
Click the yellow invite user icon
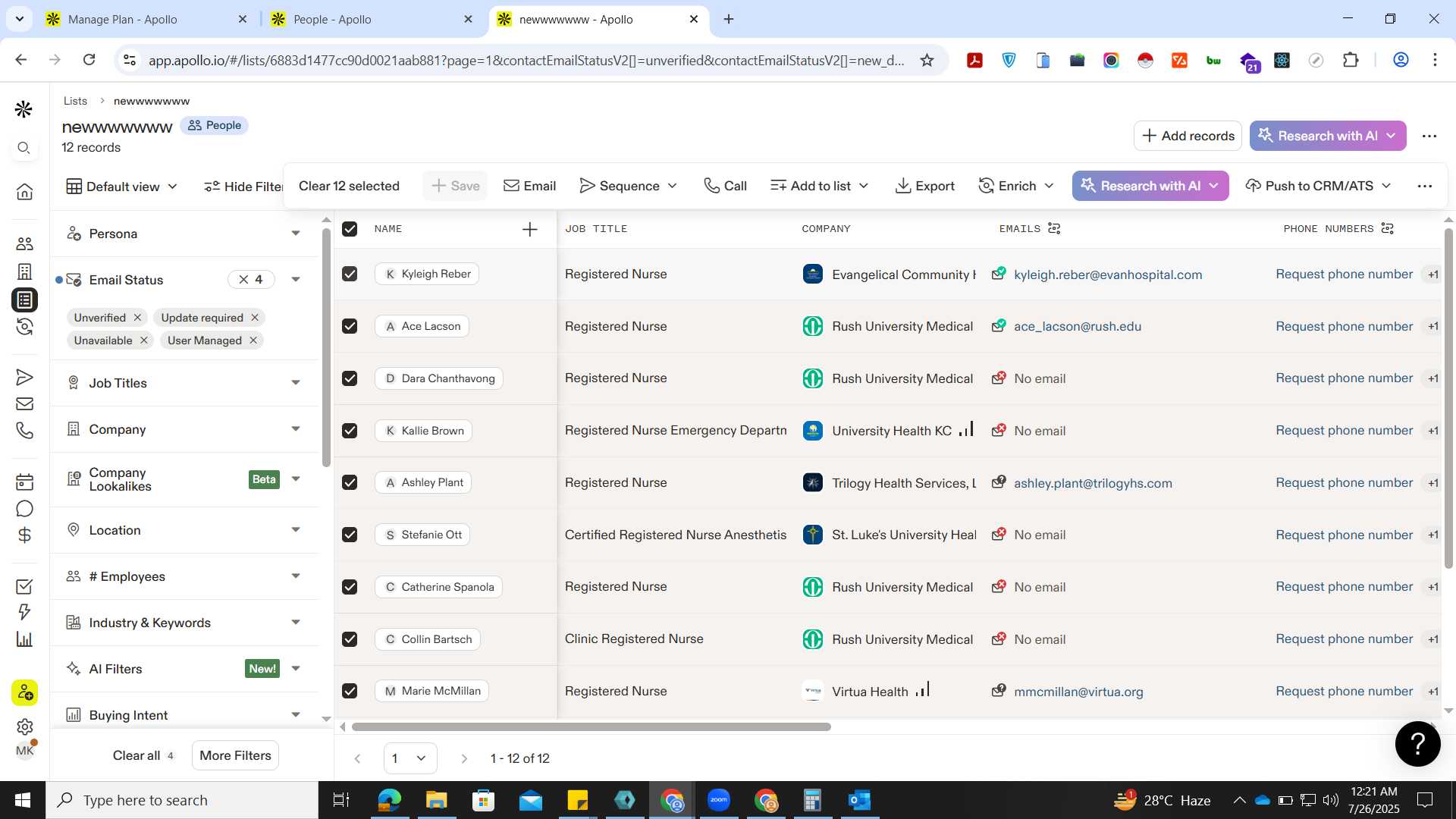point(24,692)
